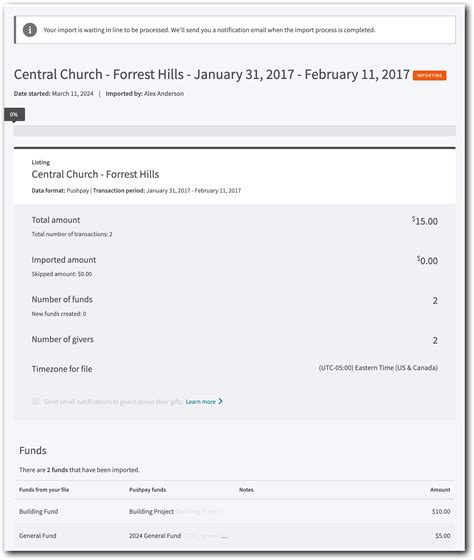The height and width of the screenshot is (560, 474).
Task: Open the Learn more link
Action: tap(201, 402)
